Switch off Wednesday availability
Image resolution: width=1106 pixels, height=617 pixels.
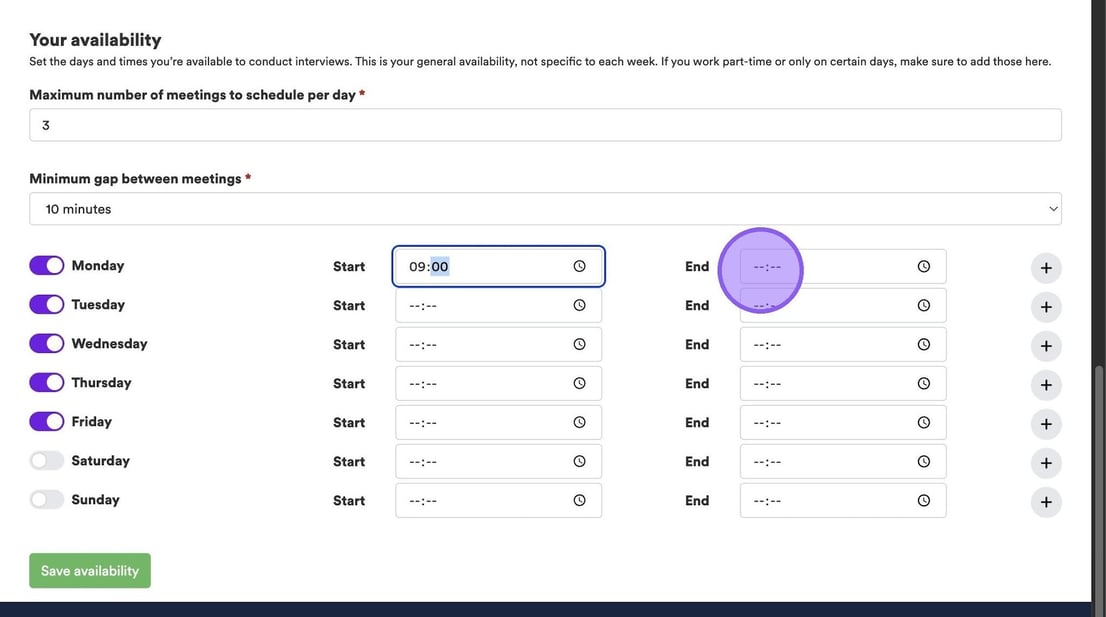pos(47,343)
